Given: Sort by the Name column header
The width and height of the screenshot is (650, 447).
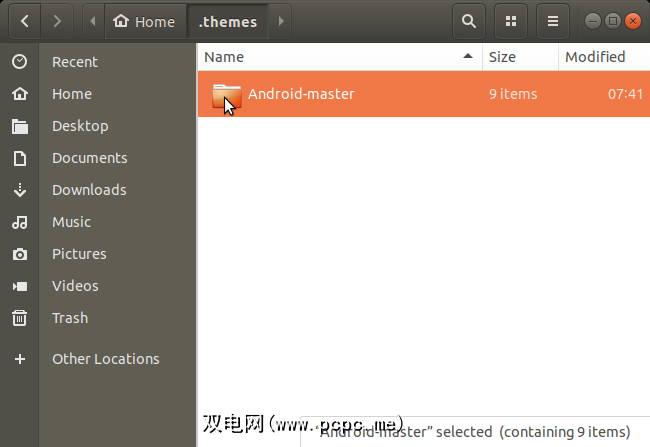Looking at the screenshot, I should coord(340,57).
